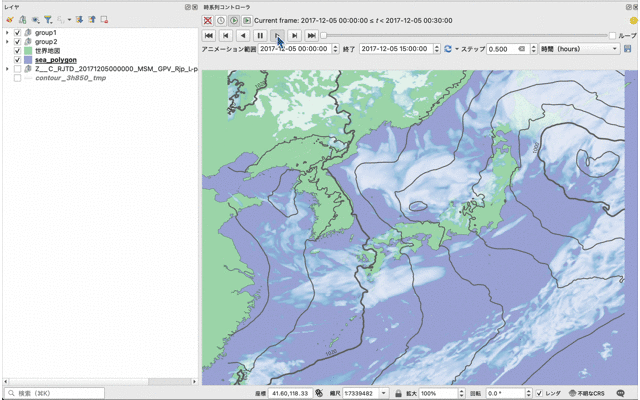Image resolution: width=640 pixels, height=400 pixels.
Task: Open the manage map themes icon
Action: (x=36, y=20)
